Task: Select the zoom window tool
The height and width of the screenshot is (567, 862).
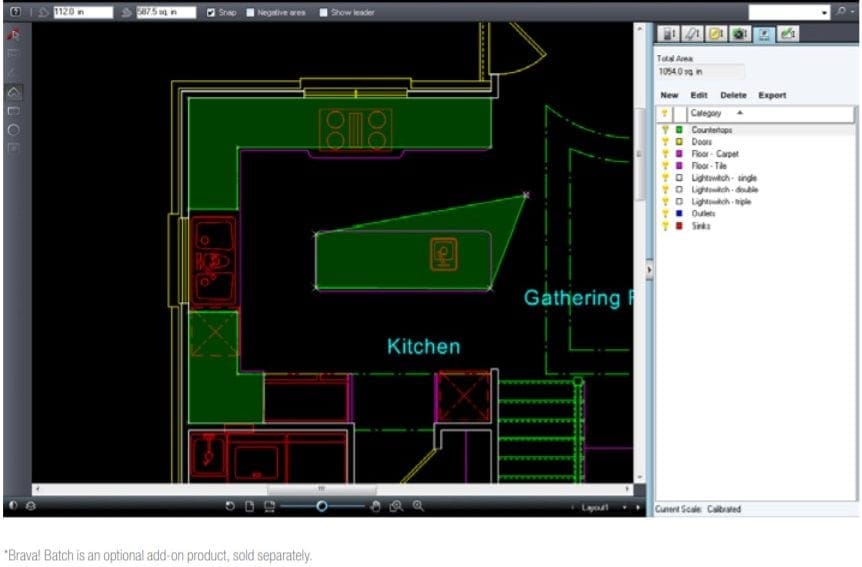Action: (396, 506)
